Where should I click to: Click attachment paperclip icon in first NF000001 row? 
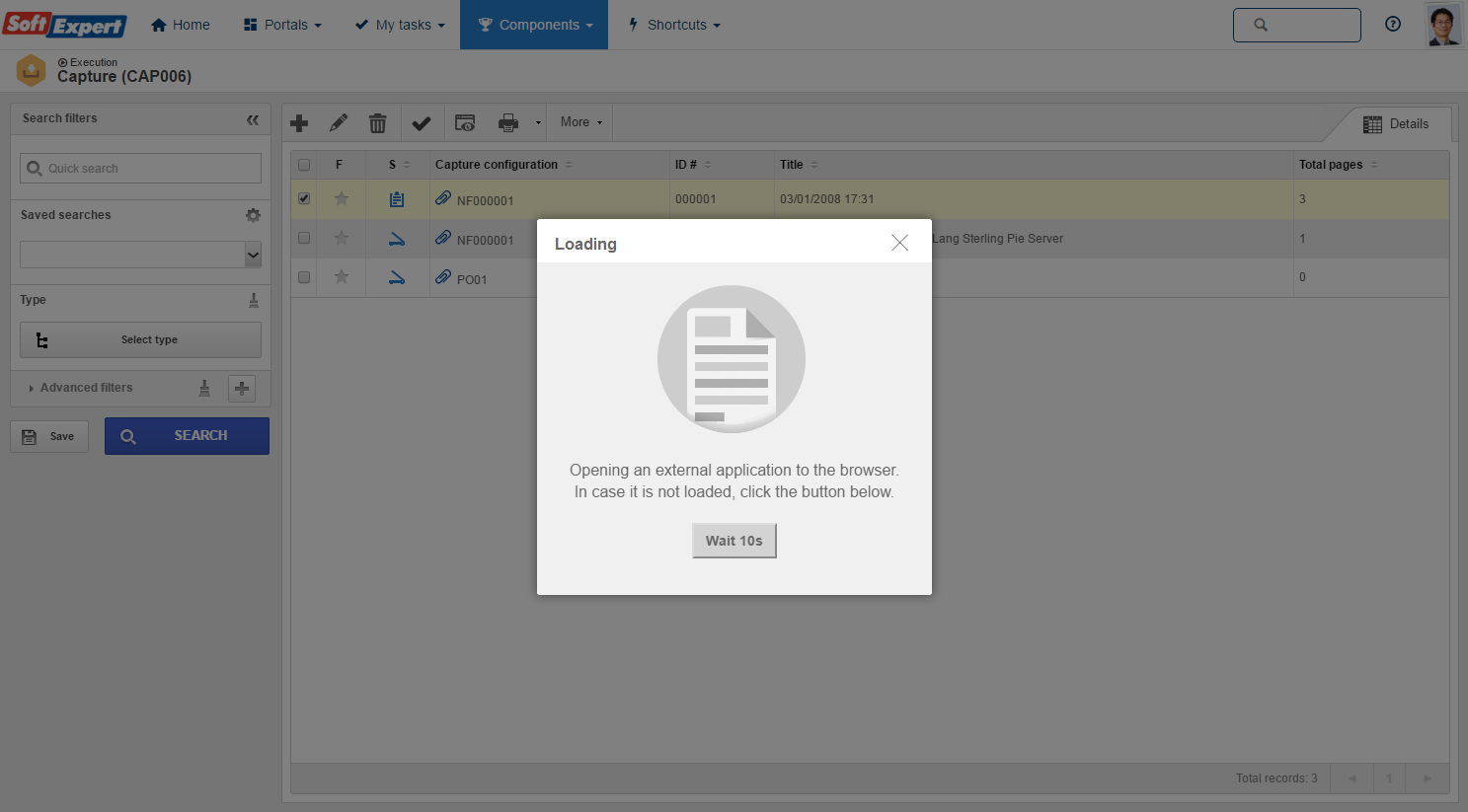click(x=443, y=198)
